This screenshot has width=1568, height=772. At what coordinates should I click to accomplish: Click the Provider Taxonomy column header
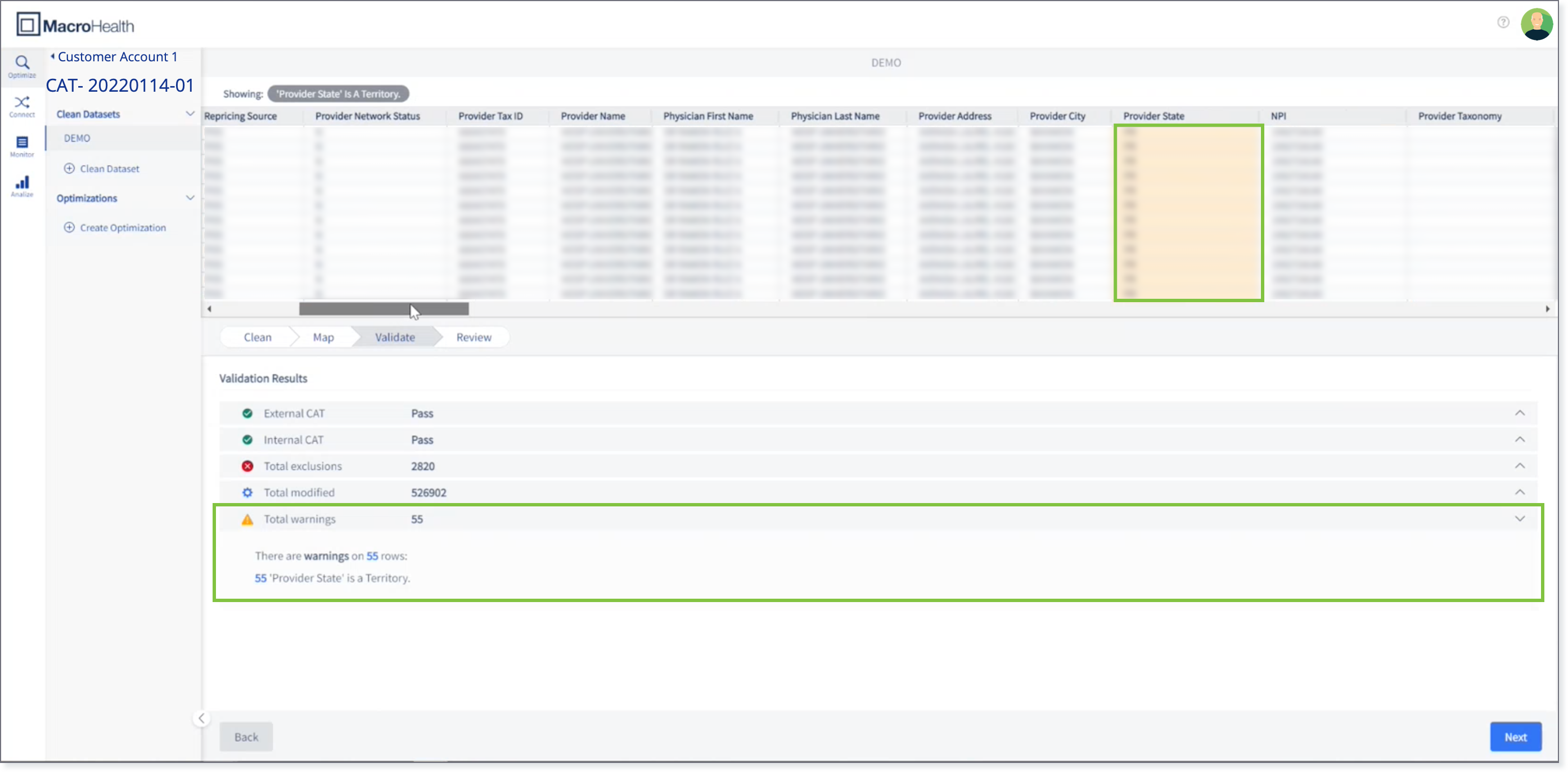[1459, 116]
